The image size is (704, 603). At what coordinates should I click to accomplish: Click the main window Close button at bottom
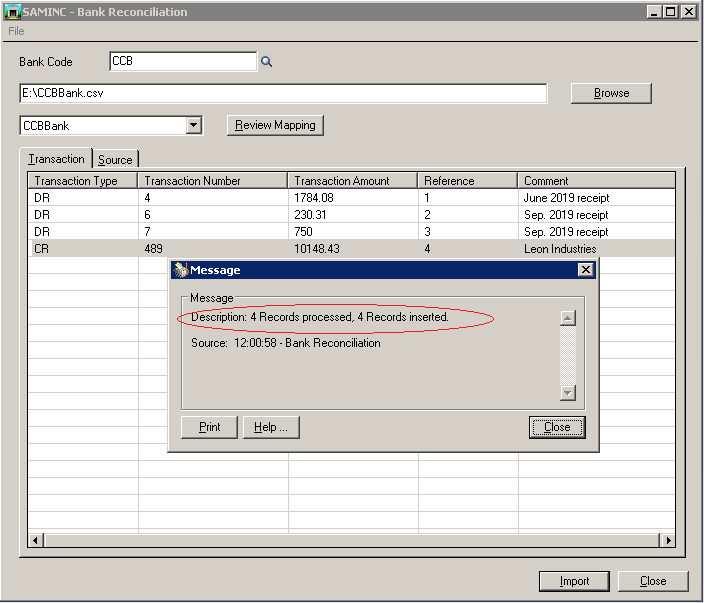[x=653, y=581]
